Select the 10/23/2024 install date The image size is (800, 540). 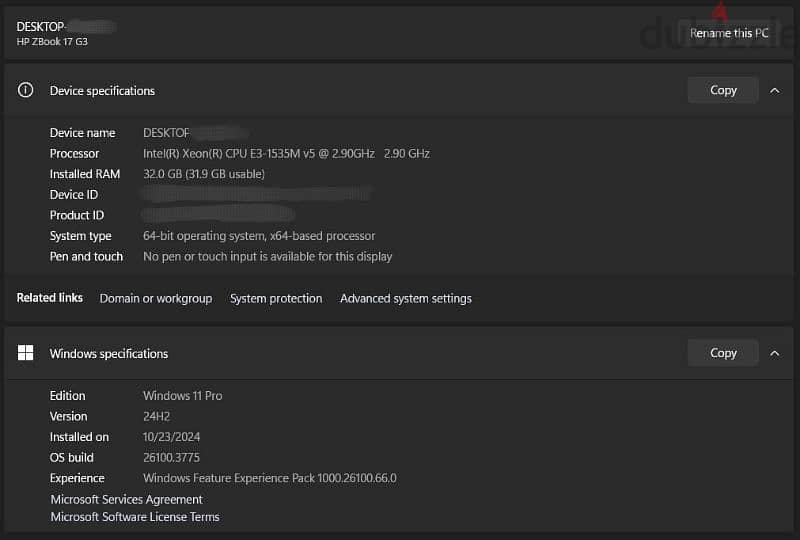pyautogui.click(x=171, y=437)
